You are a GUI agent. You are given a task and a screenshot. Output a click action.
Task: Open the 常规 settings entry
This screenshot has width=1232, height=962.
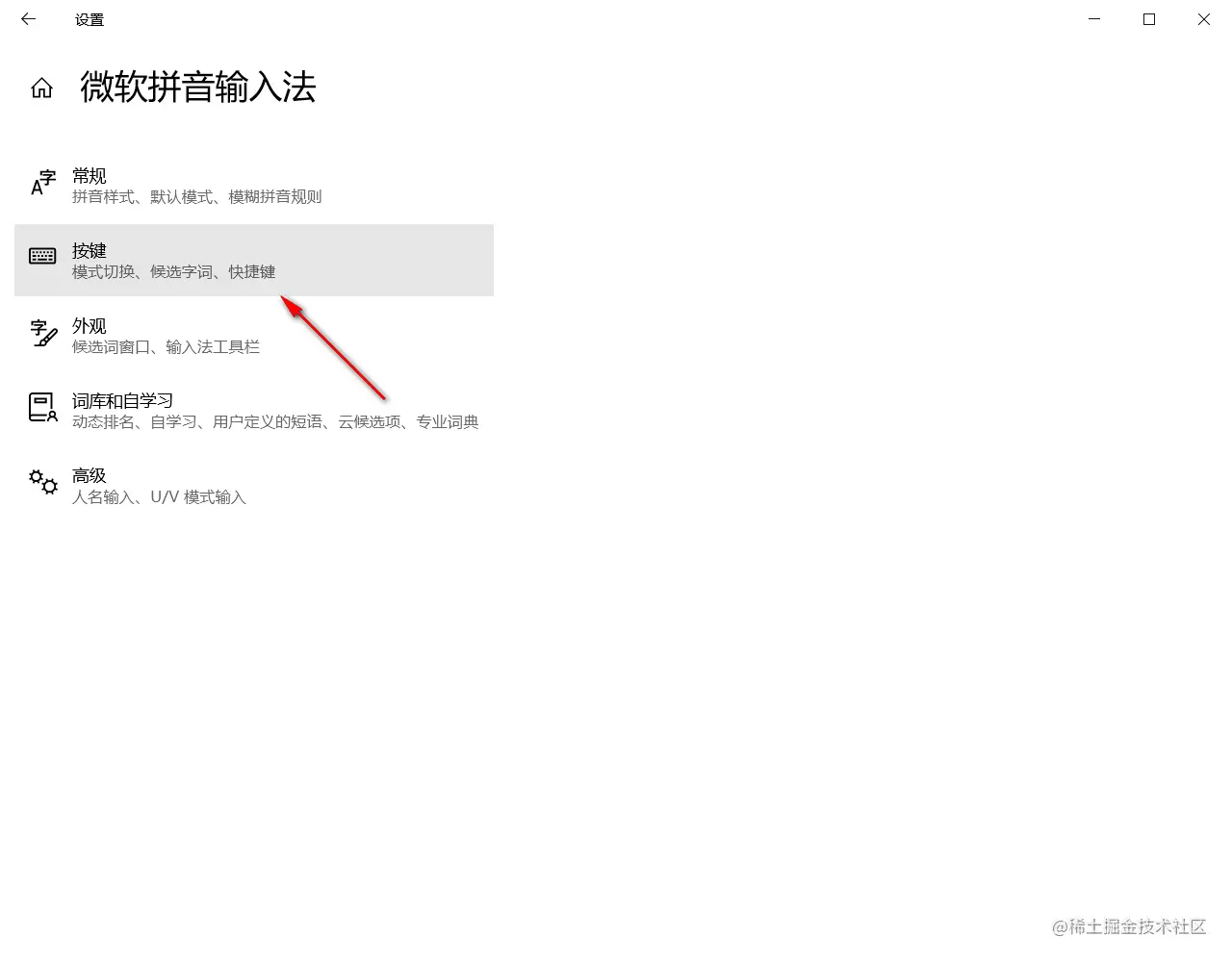point(254,186)
